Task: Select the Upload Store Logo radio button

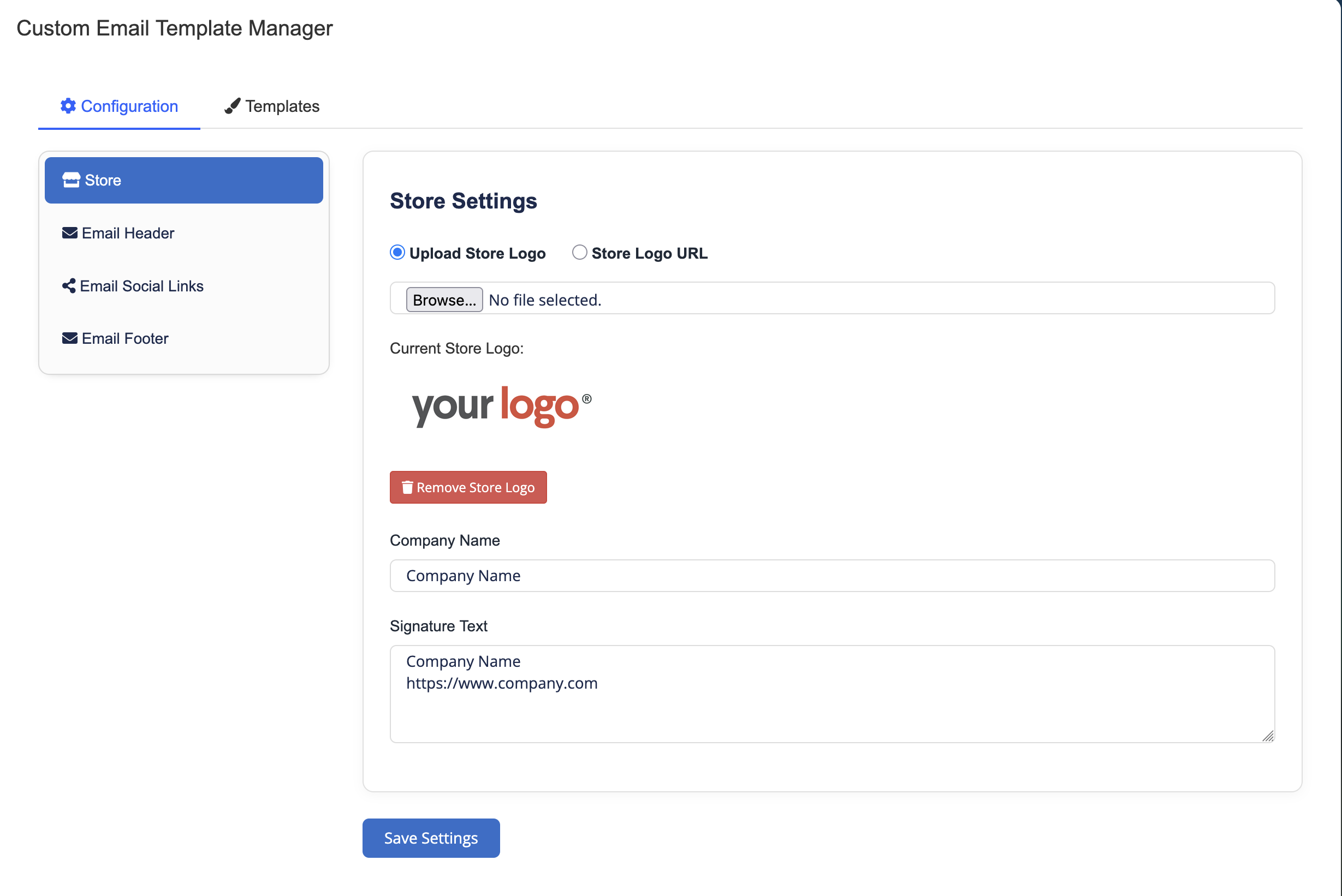Action: (x=397, y=253)
